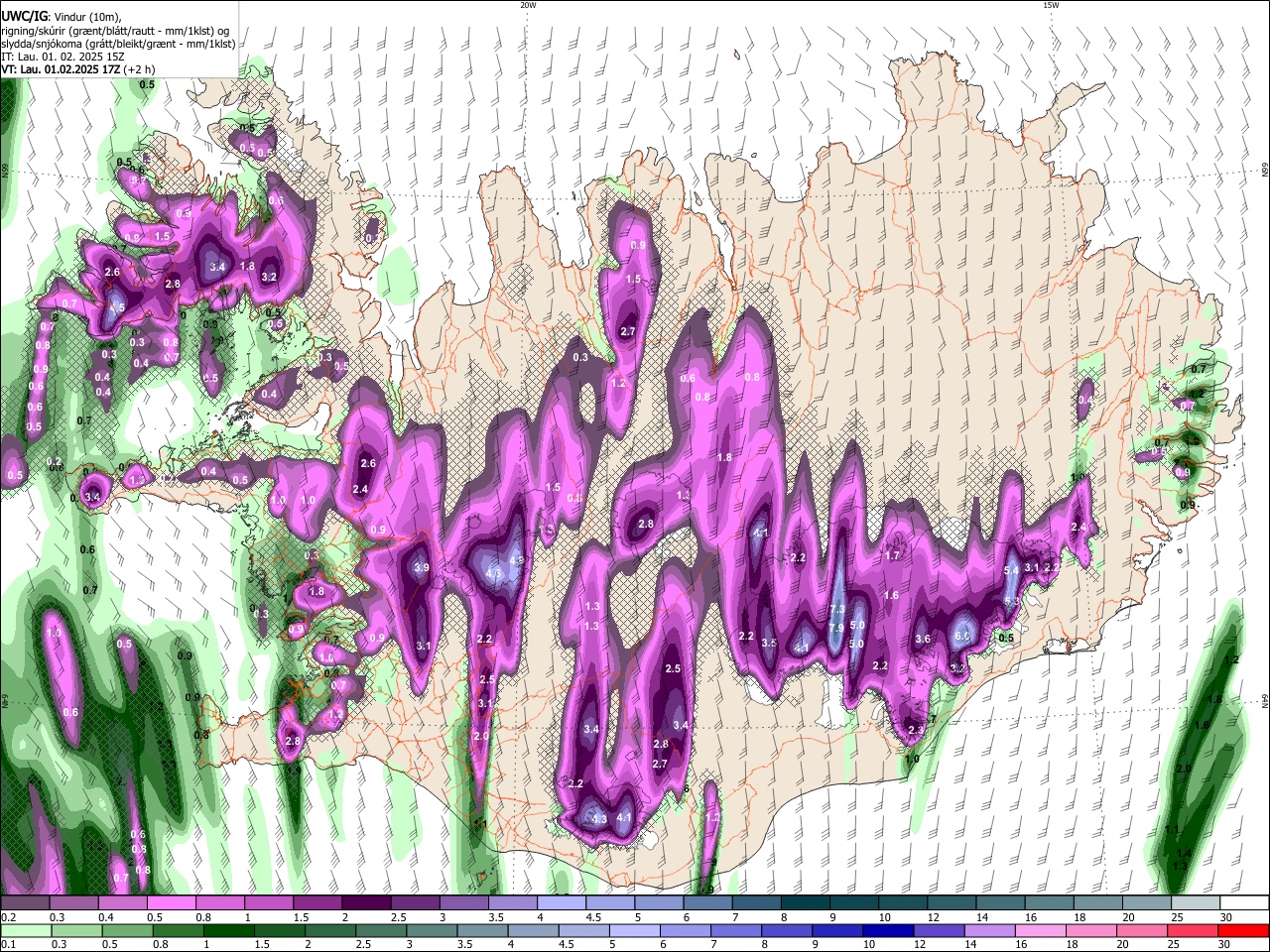Viewport: 1270px width, 952px height.
Task: Select the 'slydda/snjókoma' description line
Action: (x=118, y=44)
